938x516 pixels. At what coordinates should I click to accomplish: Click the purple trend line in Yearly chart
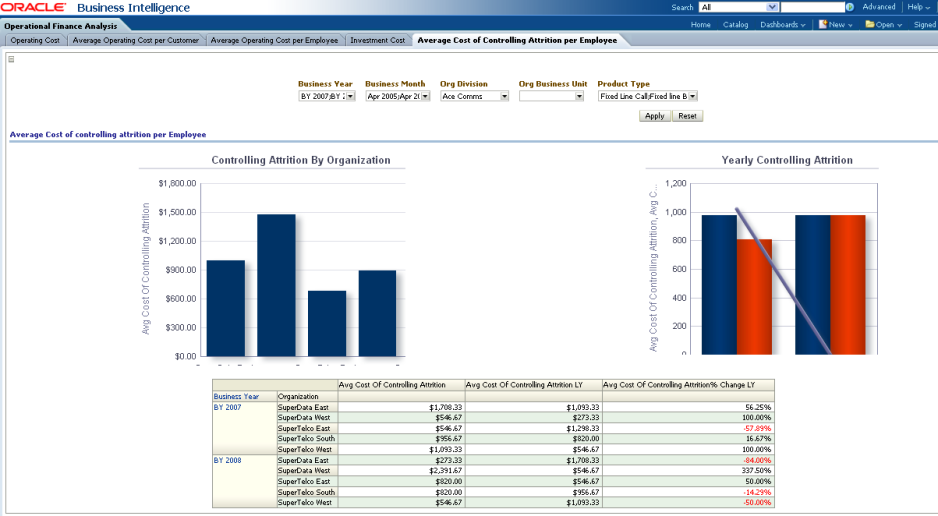coord(783,281)
